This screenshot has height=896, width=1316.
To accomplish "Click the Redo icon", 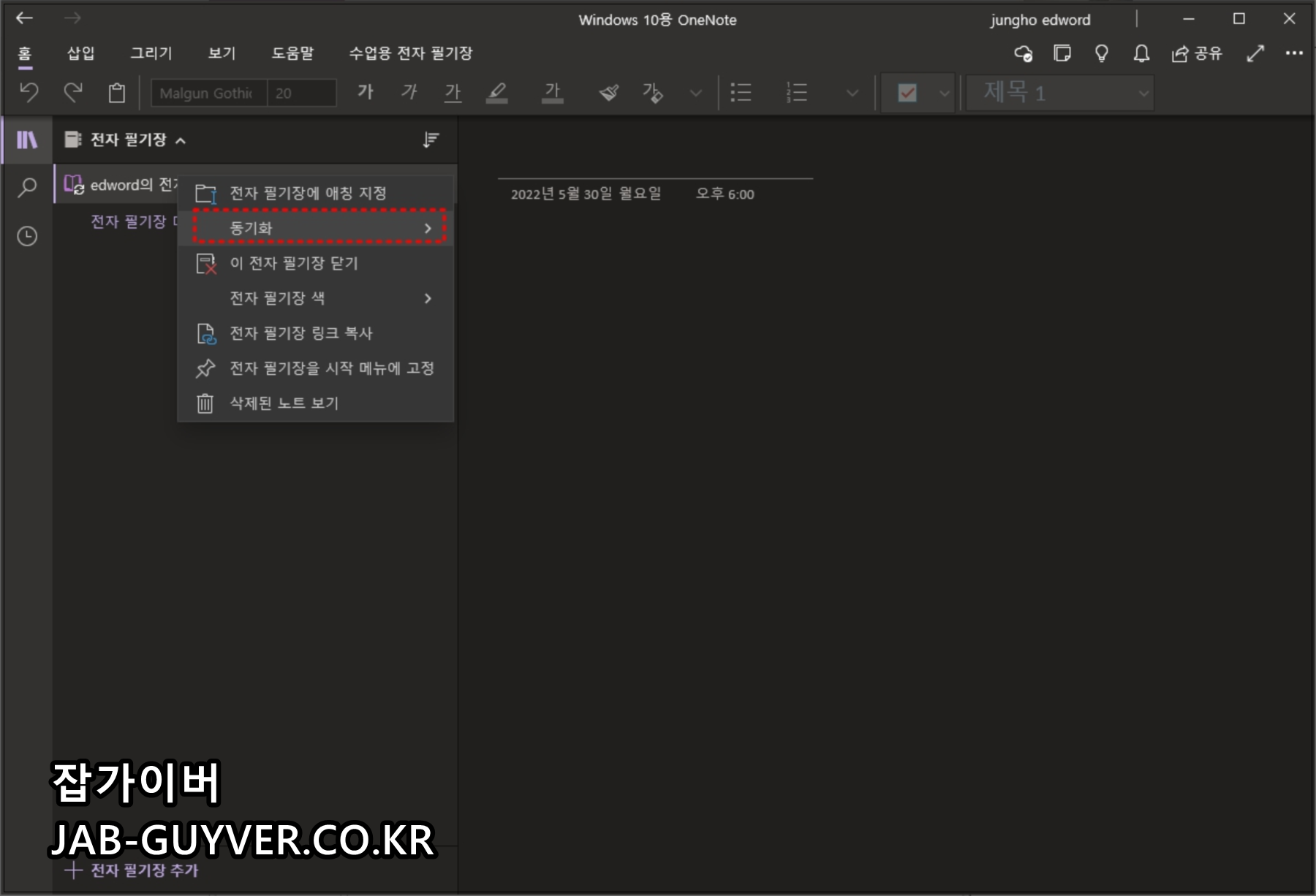I will (73, 92).
